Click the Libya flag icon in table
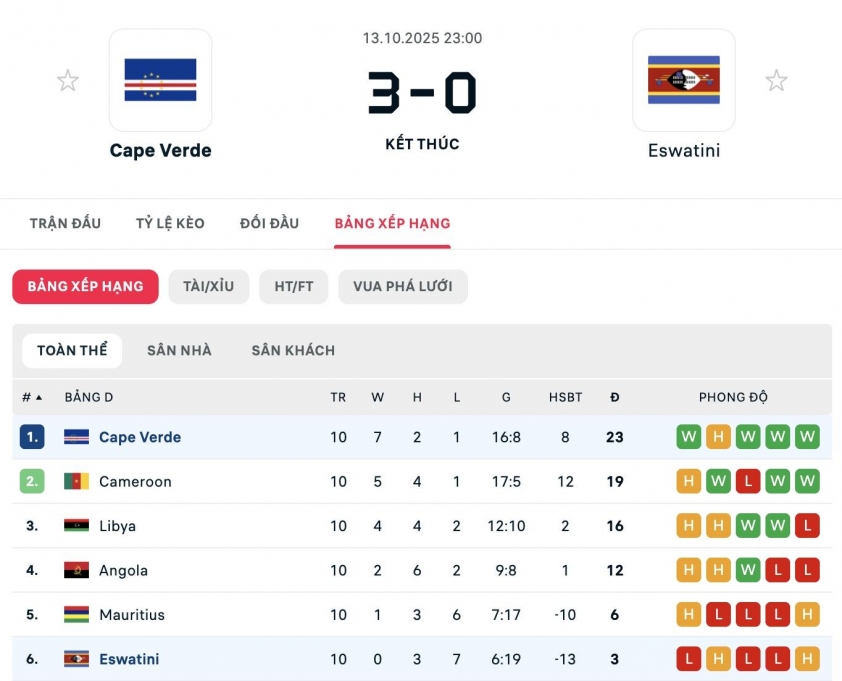The image size is (842, 681). coord(76,526)
